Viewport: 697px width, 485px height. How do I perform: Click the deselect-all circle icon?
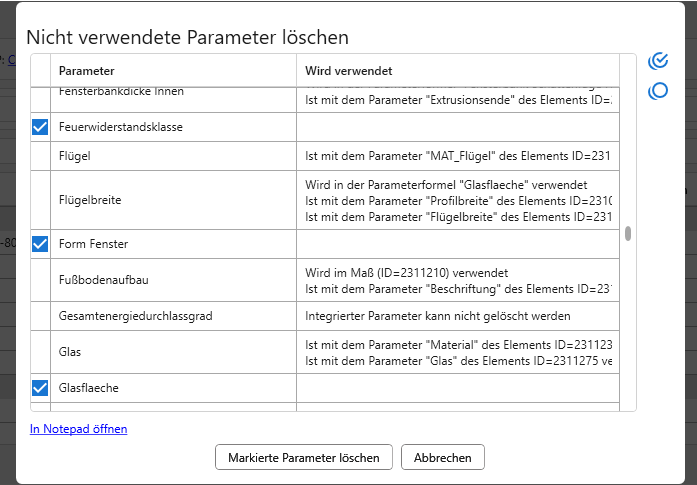[x=658, y=92]
